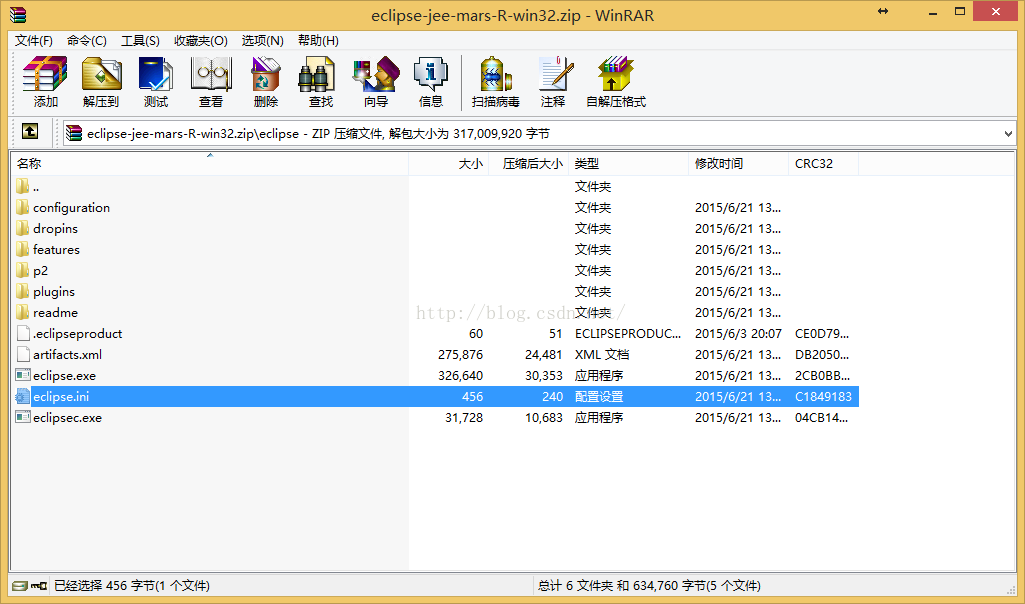Sort by the 大小 column header
This screenshot has width=1025, height=604.
pyautogui.click(x=448, y=163)
